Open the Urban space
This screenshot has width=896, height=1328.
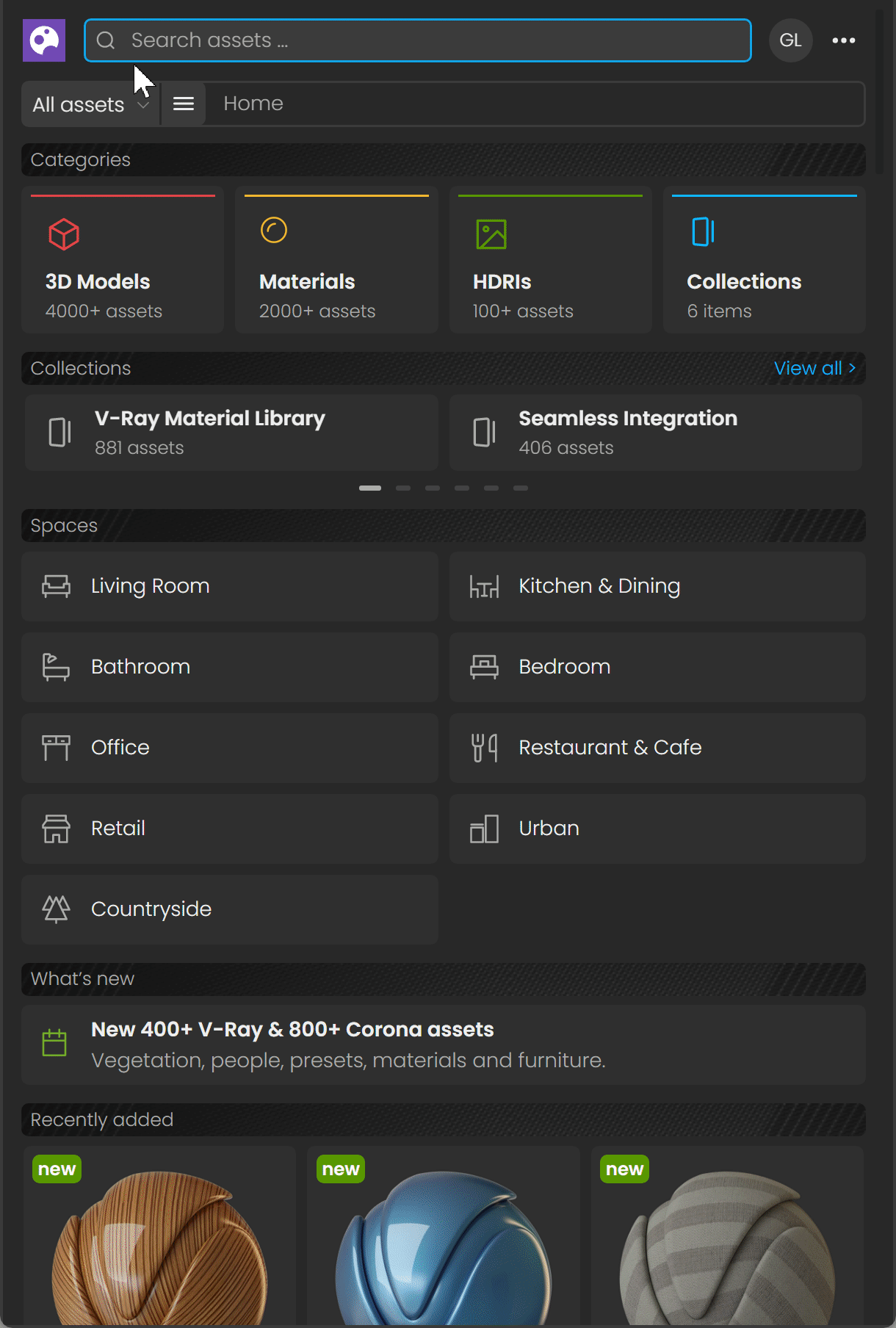(657, 829)
